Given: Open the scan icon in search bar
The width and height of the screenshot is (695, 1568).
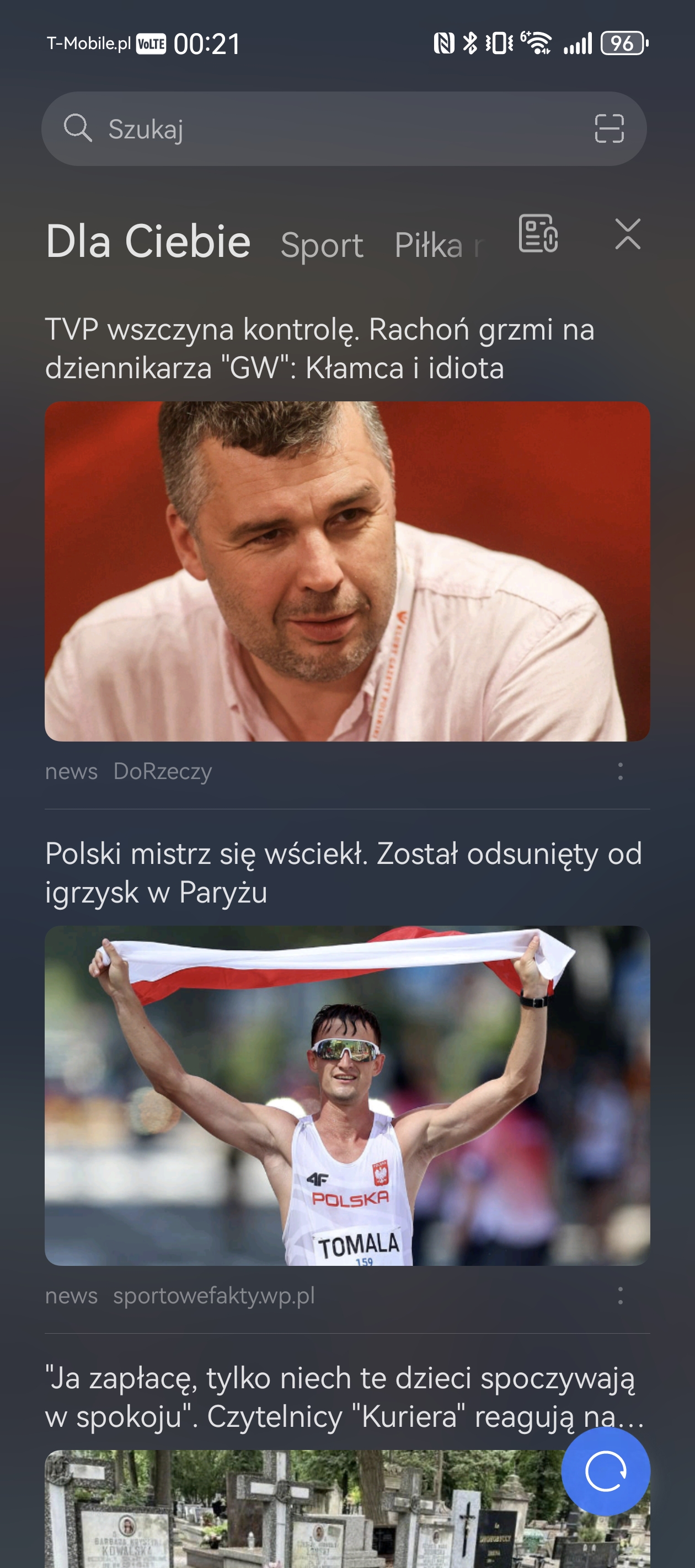Looking at the screenshot, I should click(609, 128).
